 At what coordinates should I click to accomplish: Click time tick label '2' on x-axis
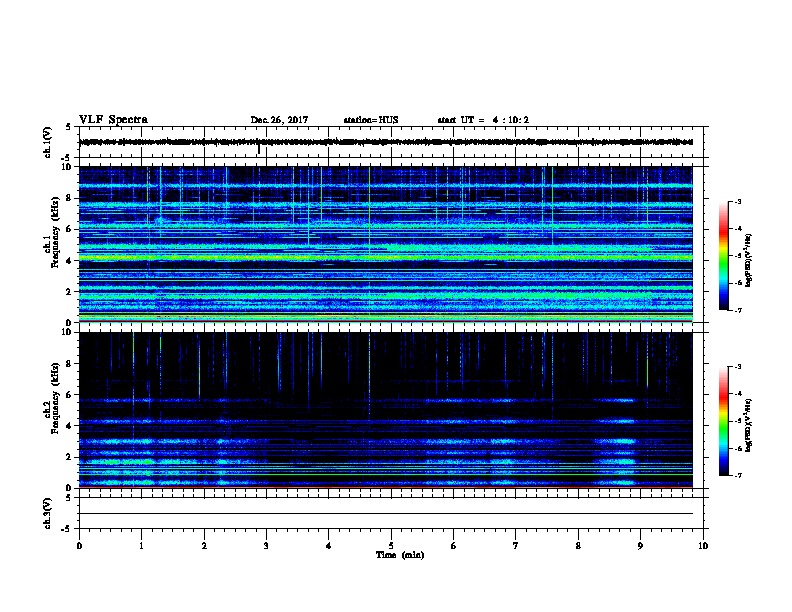click(204, 546)
